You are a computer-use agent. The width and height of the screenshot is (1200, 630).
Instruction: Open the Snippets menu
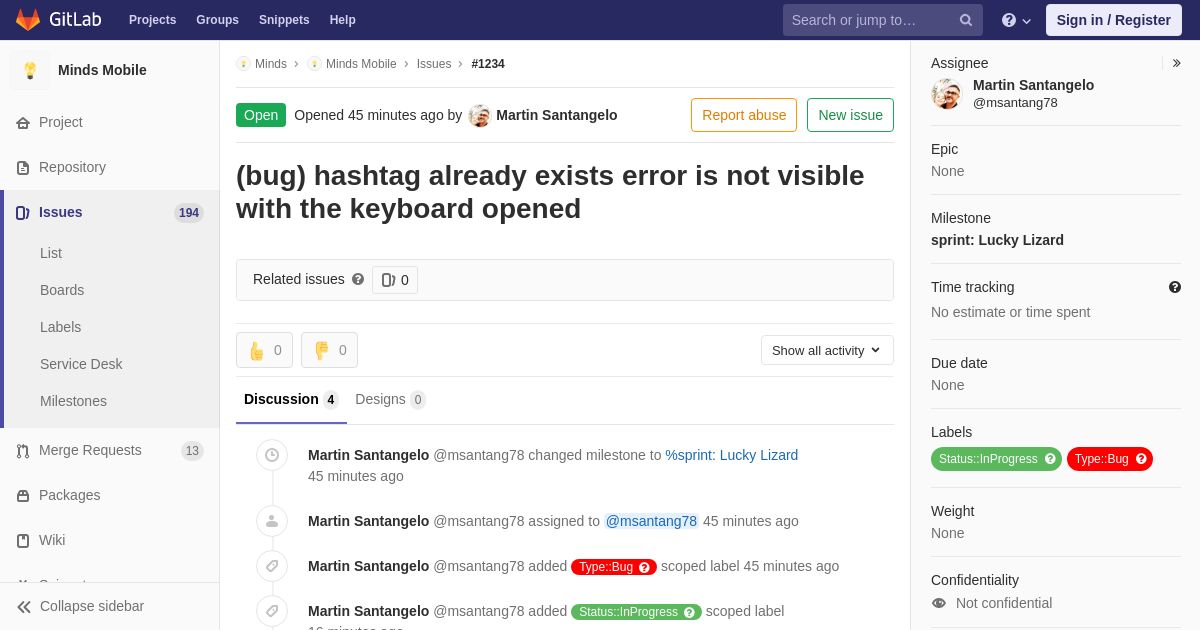[284, 20]
